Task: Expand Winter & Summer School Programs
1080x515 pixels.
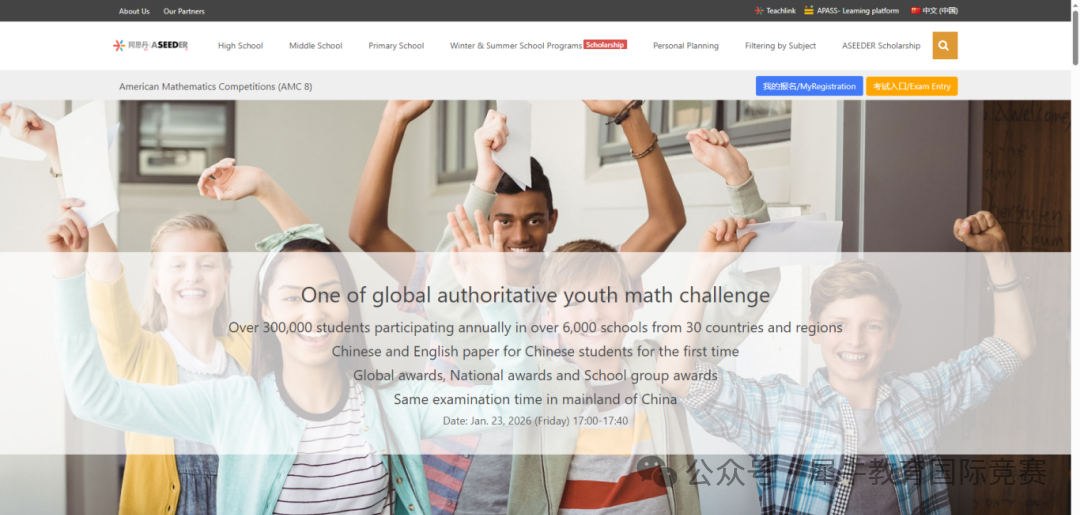Action: coord(516,45)
